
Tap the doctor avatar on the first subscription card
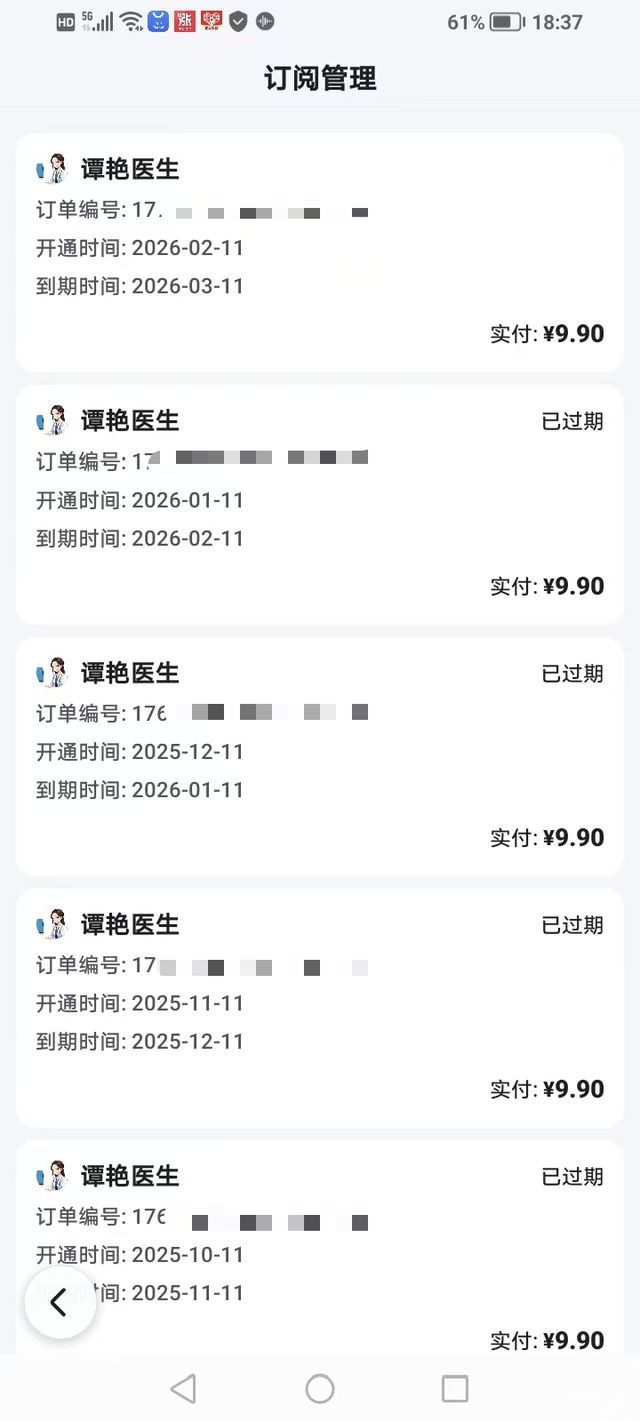pyautogui.click(x=47, y=168)
